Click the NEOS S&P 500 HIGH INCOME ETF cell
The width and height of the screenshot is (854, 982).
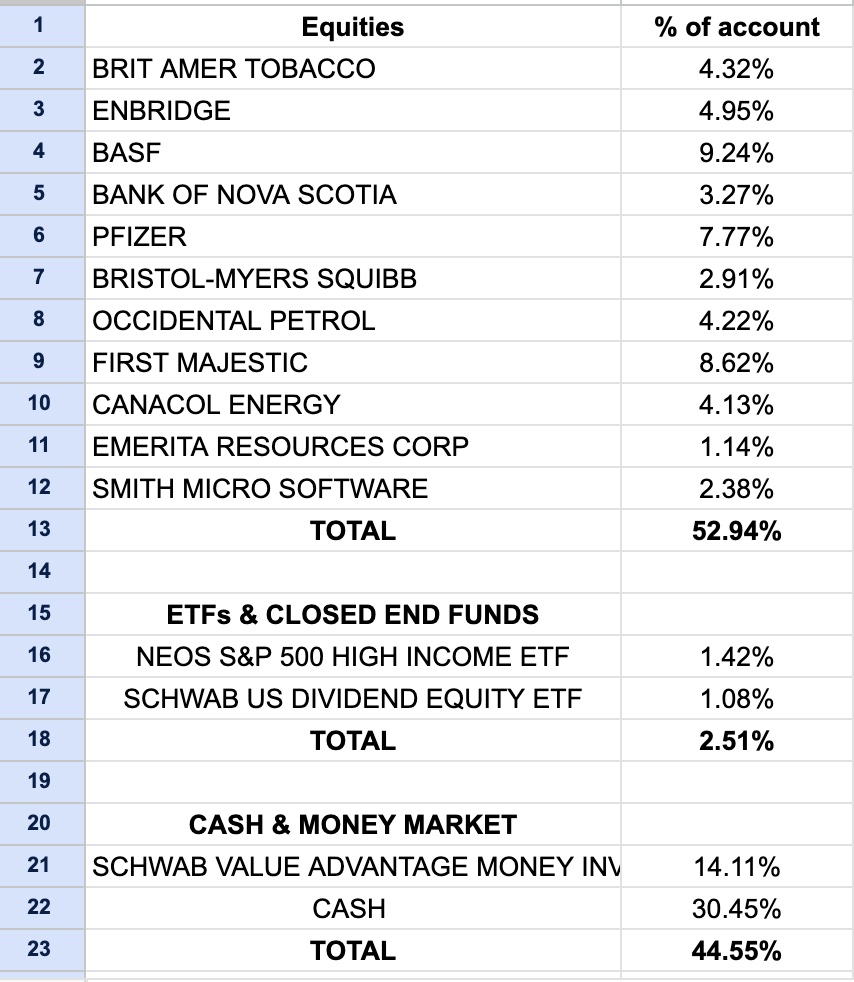[352, 656]
